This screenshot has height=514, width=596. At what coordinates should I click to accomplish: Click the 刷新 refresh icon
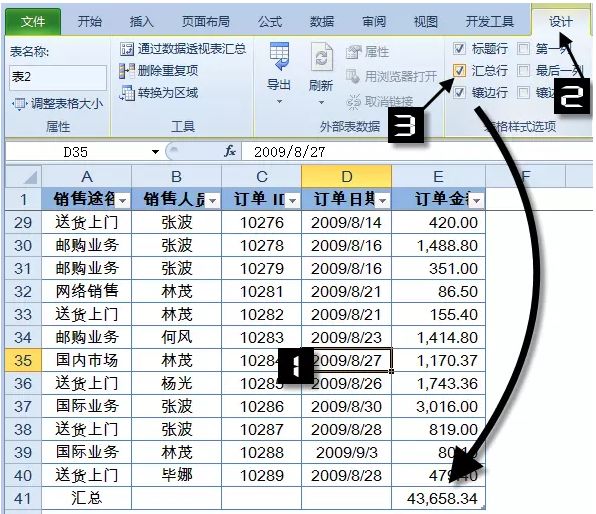[322, 57]
